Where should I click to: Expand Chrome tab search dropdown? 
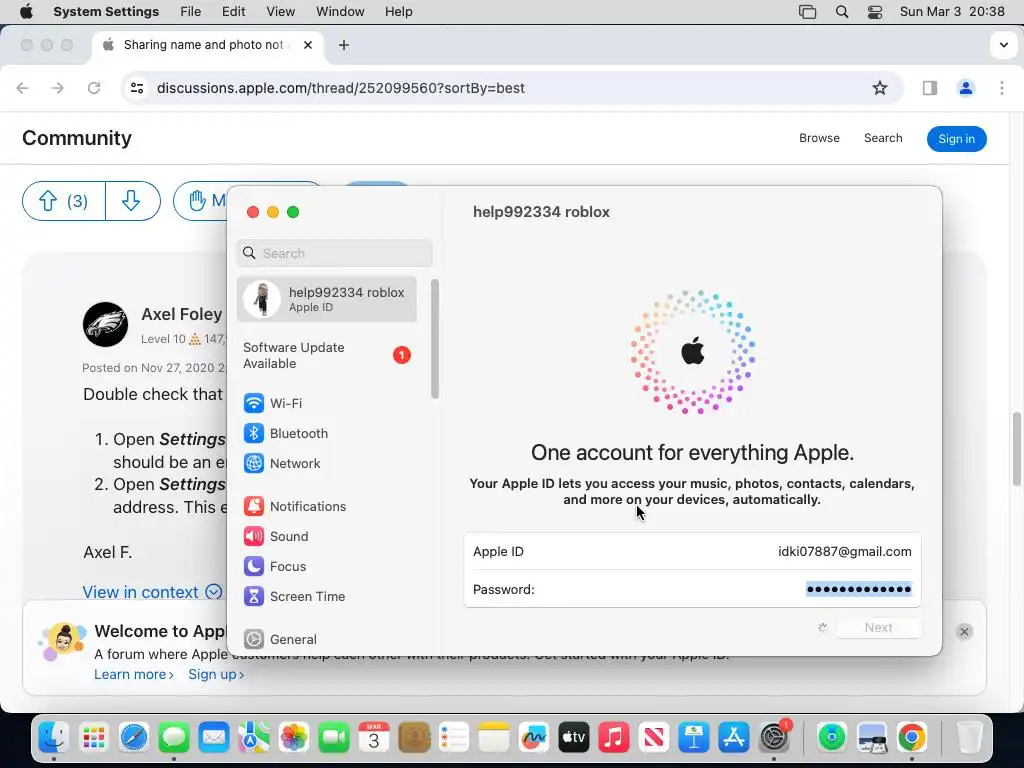pyautogui.click(x=1003, y=45)
